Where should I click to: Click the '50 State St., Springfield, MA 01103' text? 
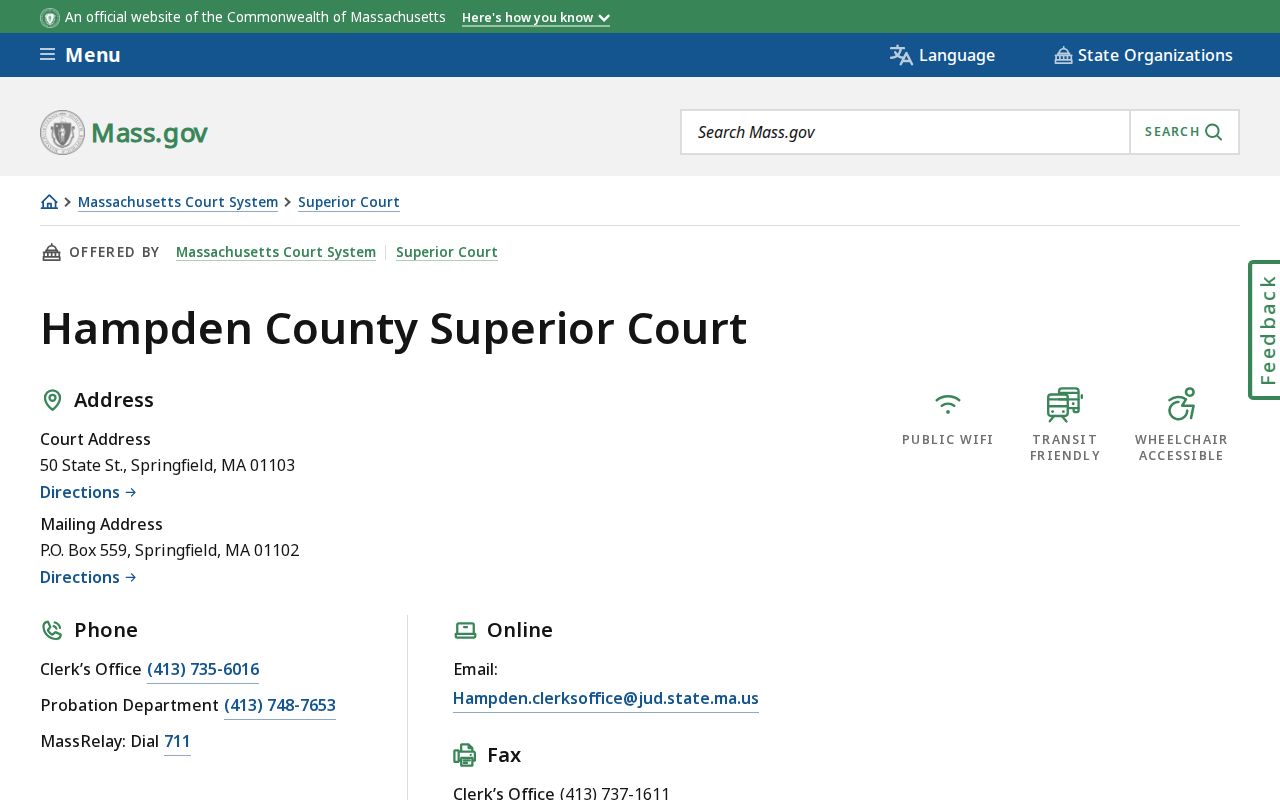point(168,465)
